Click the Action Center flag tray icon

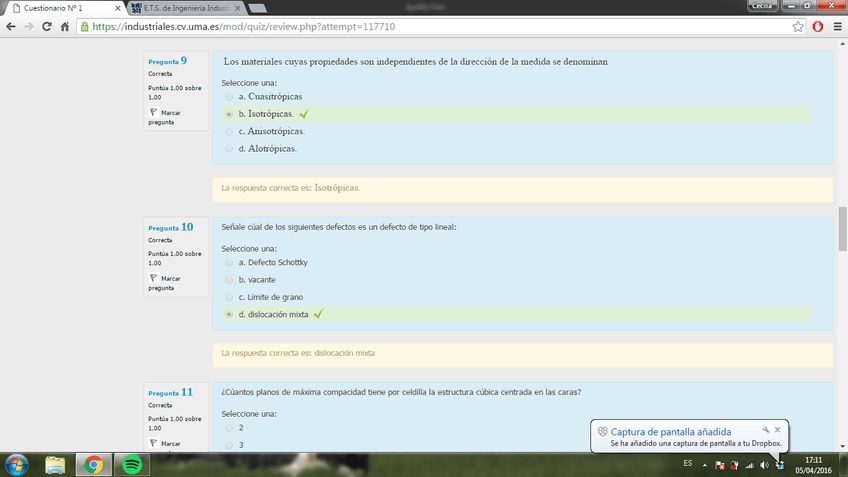pyautogui.click(x=719, y=465)
